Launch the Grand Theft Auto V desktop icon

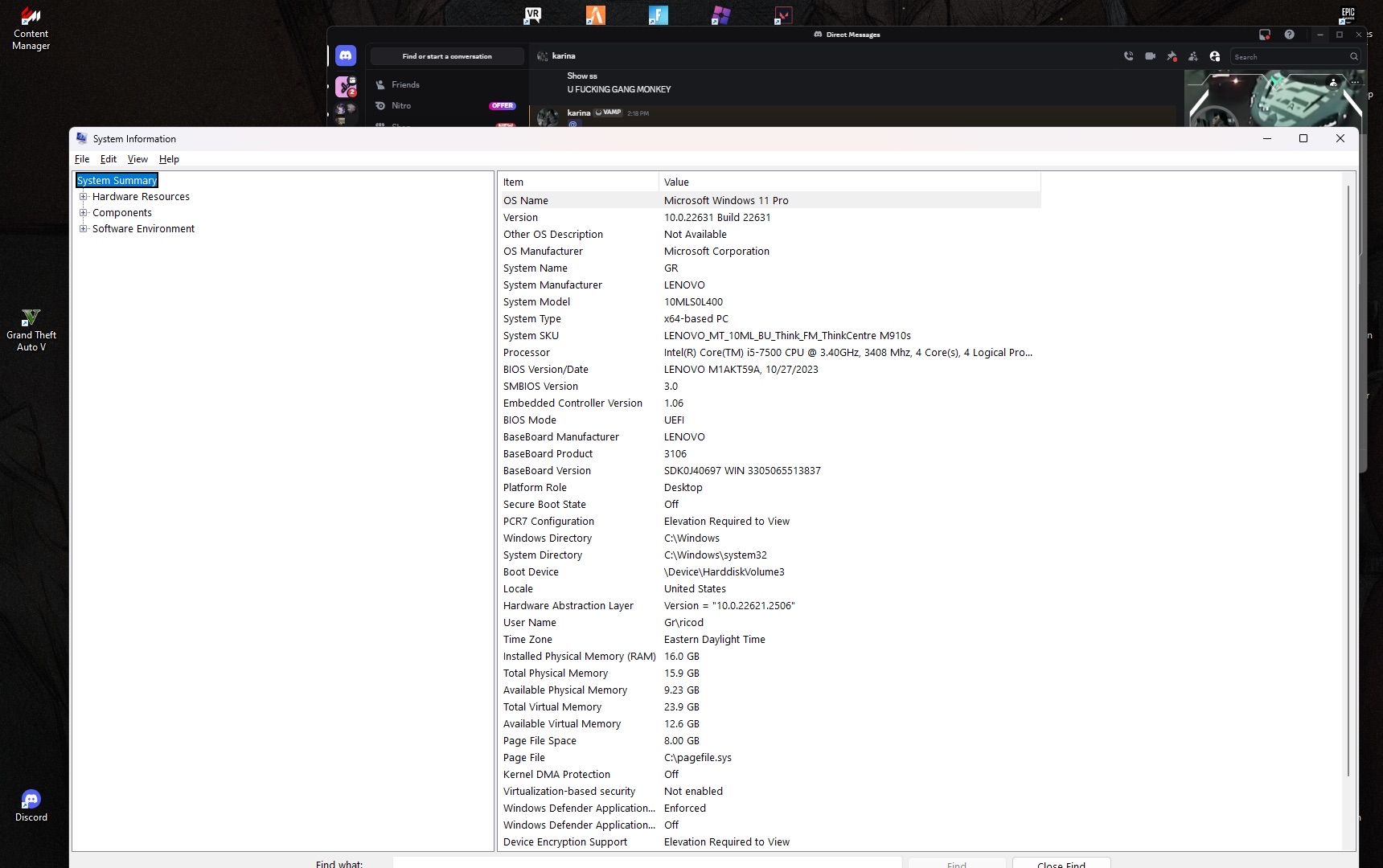[31, 330]
